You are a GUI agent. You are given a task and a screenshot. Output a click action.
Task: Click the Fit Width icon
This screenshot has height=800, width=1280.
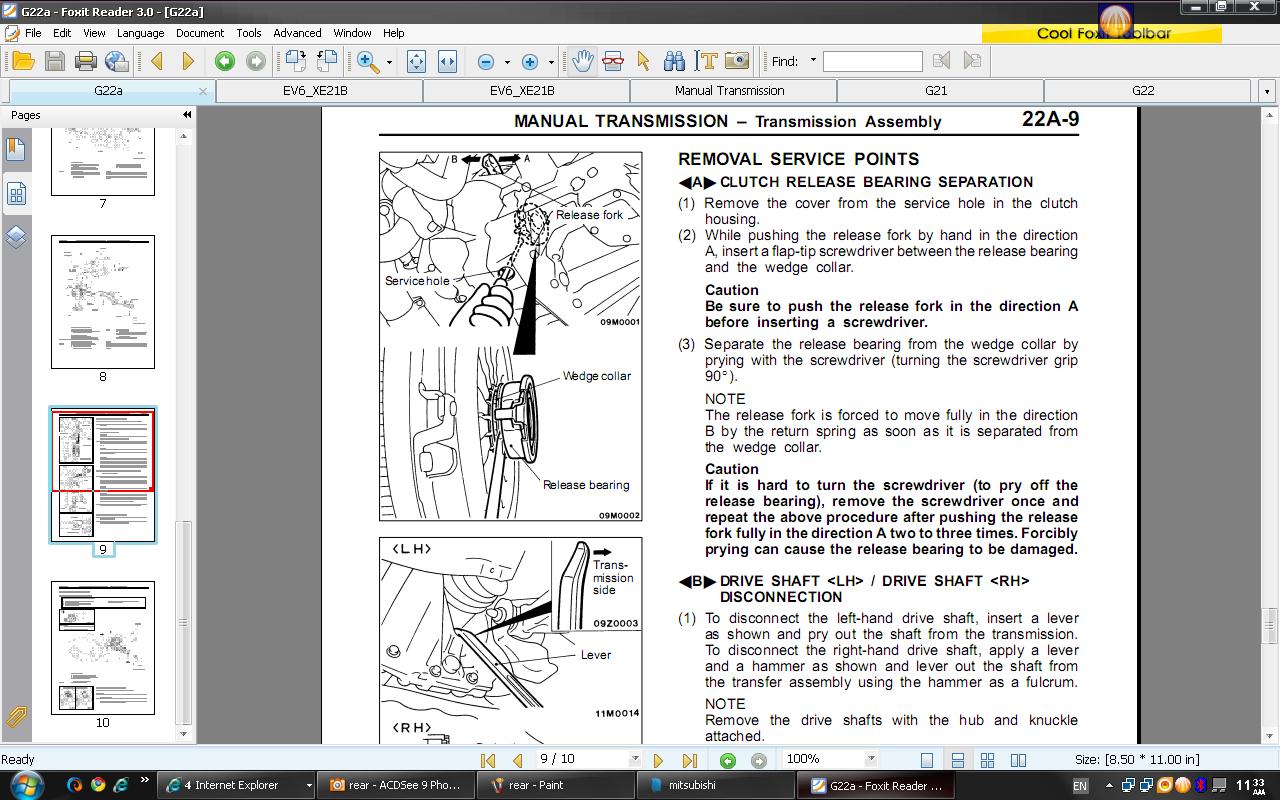click(447, 62)
